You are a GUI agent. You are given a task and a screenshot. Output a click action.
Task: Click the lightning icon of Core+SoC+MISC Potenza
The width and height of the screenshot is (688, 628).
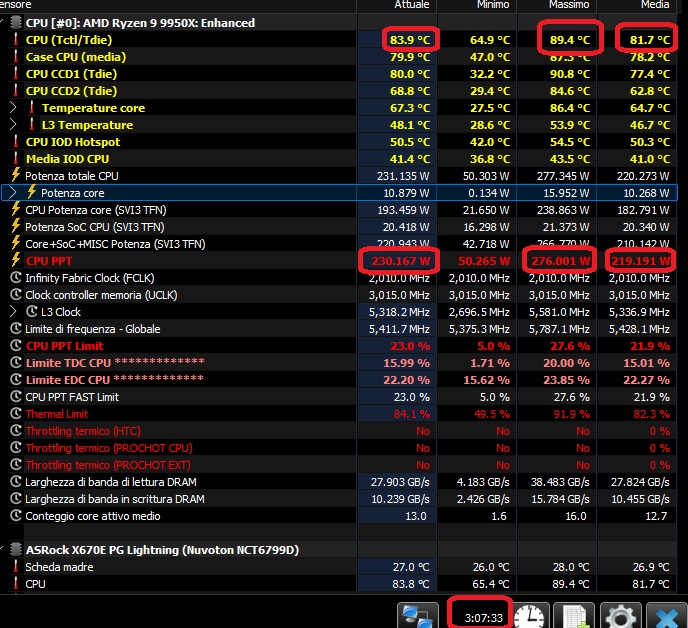tap(16, 243)
